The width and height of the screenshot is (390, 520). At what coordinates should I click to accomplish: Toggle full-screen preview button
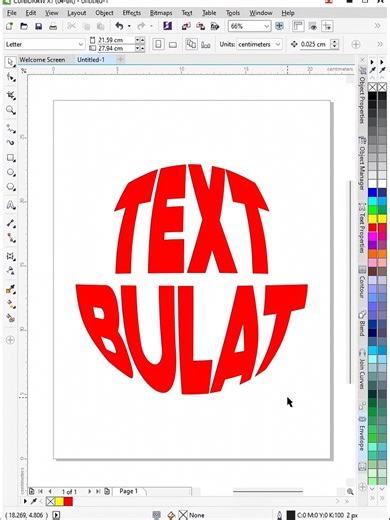point(279,26)
